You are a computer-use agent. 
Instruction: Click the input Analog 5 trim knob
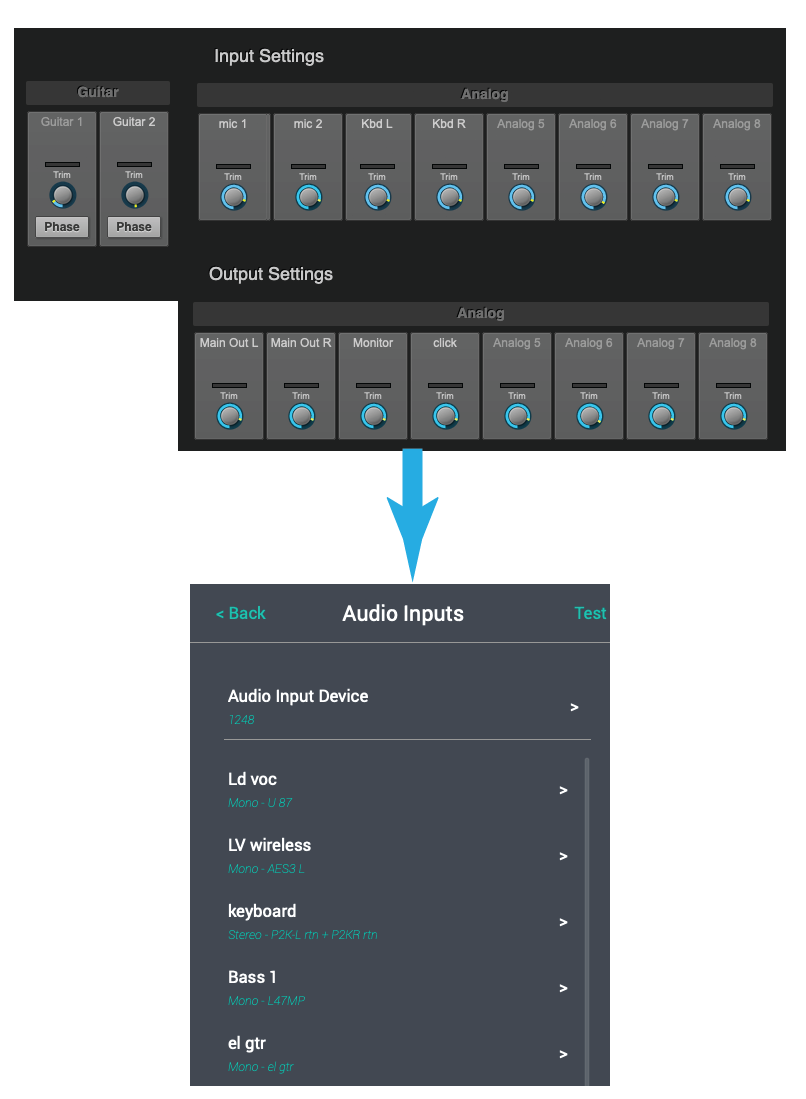(521, 198)
